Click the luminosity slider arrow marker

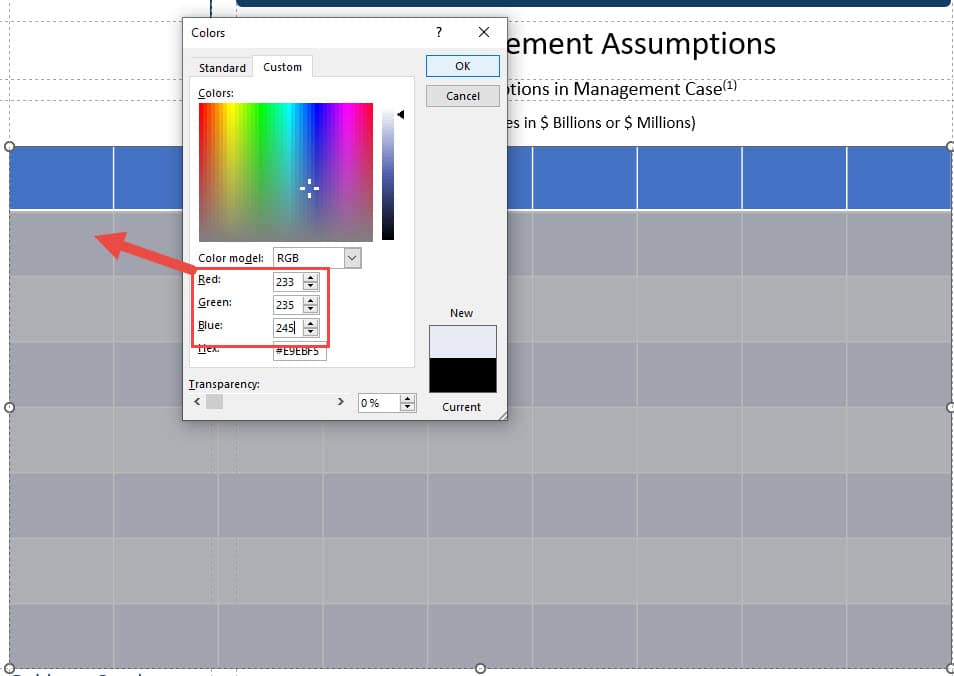[401, 114]
